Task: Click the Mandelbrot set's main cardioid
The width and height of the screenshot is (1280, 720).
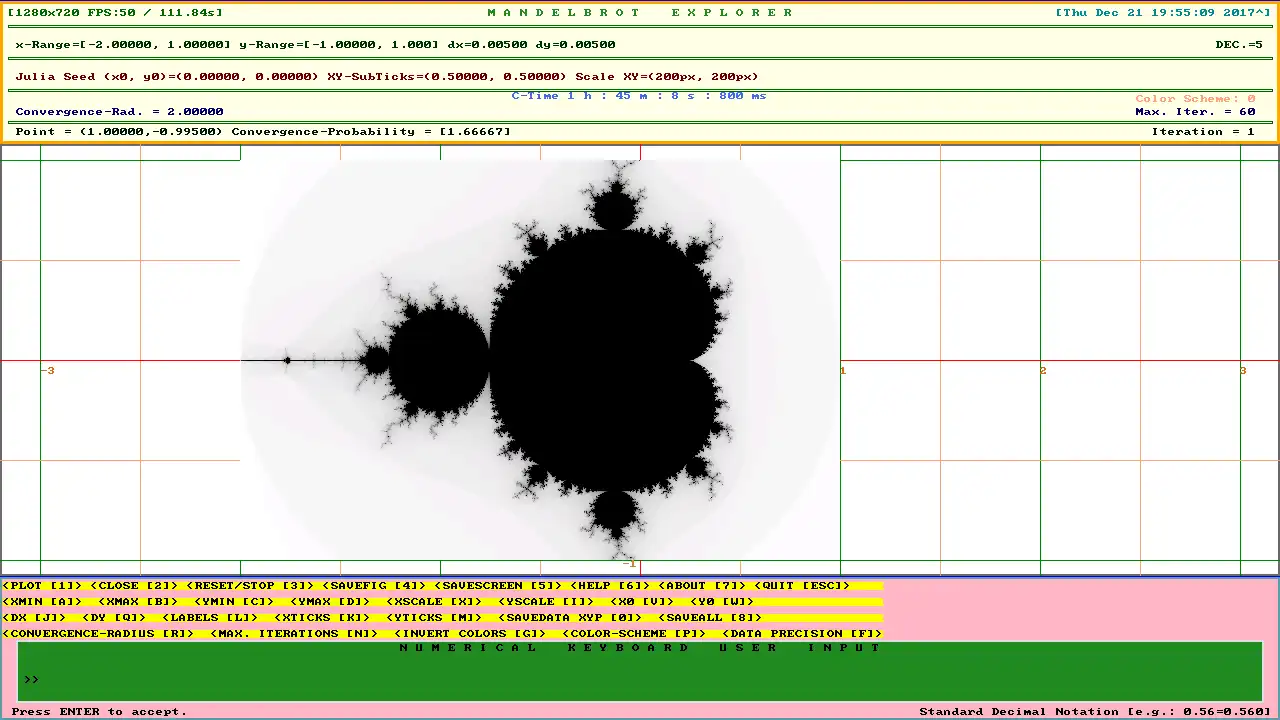Action: coord(600,360)
